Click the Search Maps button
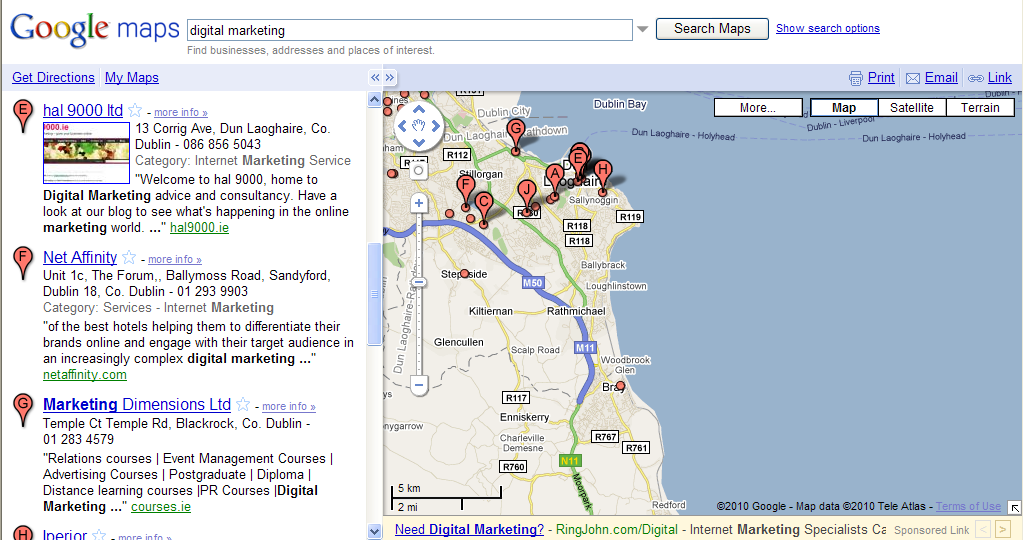Viewport: 1024px width, 540px height. coord(712,29)
